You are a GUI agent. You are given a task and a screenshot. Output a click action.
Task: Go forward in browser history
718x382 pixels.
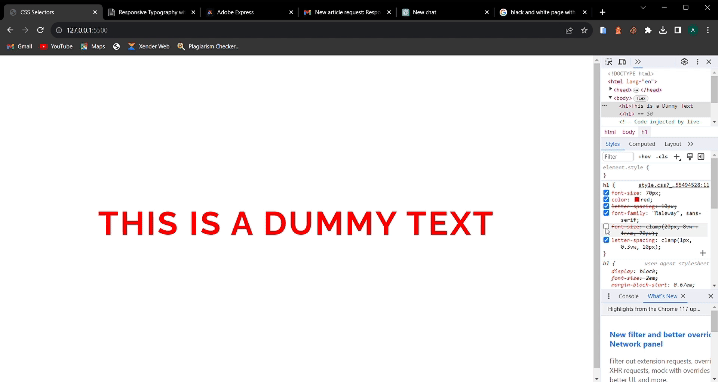coord(25,30)
